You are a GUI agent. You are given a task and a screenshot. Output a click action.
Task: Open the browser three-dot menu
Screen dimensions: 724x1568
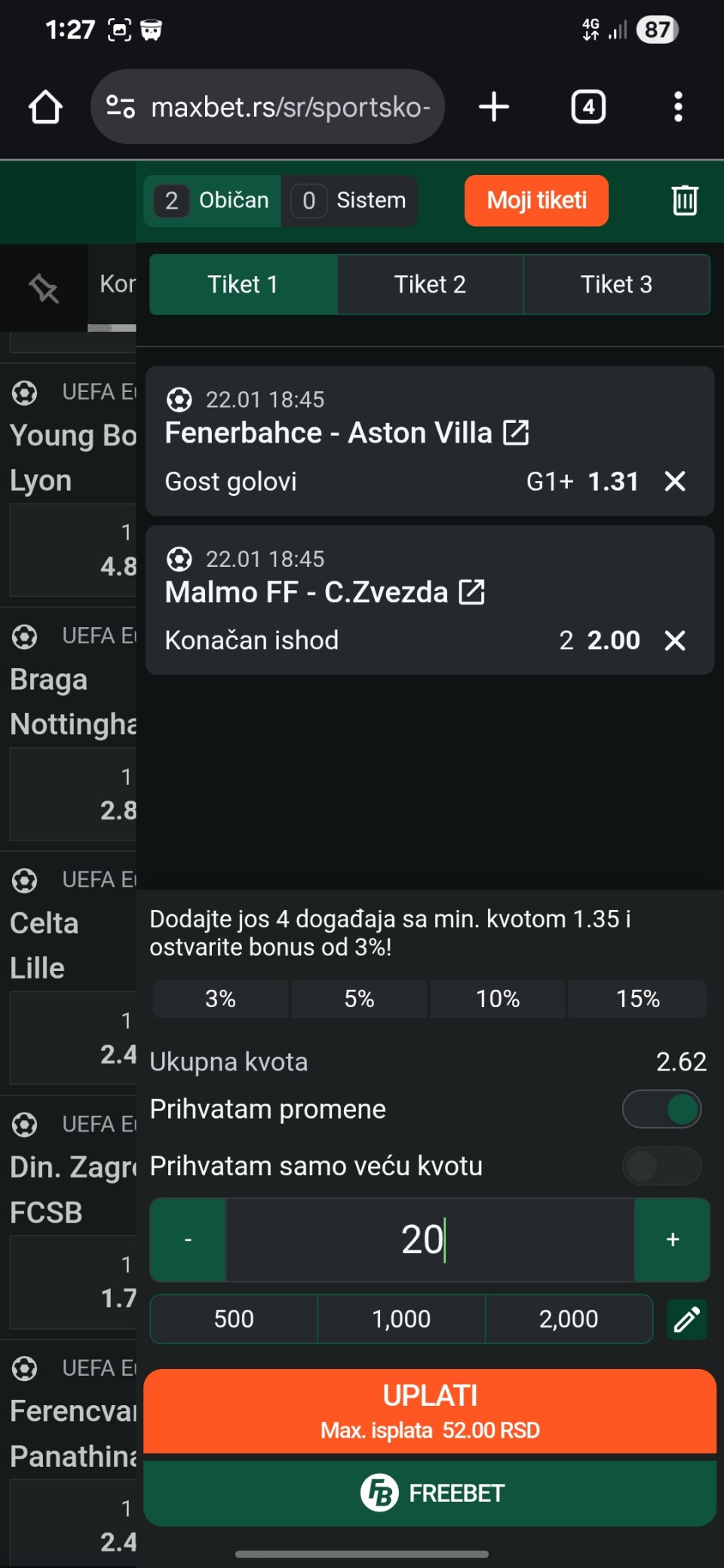click(678, 107)
